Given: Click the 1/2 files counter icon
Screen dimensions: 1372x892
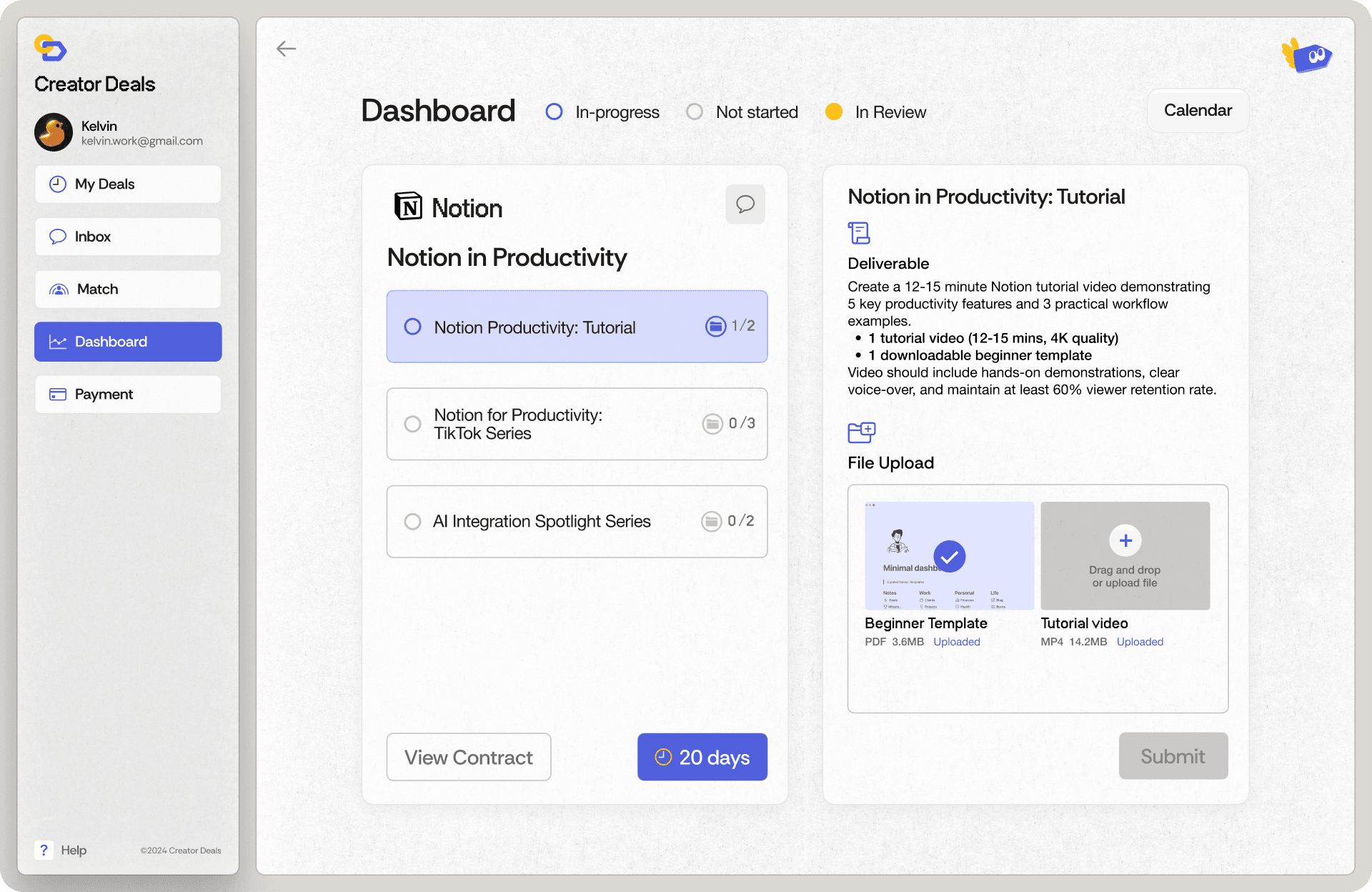Looking at the screenshot, I should pos(715,327).
